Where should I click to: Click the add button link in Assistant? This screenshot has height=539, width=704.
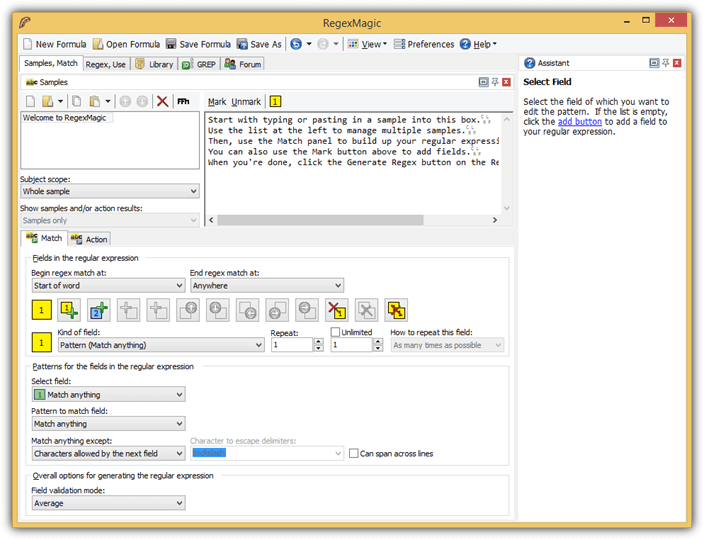[x=580, y=122]
